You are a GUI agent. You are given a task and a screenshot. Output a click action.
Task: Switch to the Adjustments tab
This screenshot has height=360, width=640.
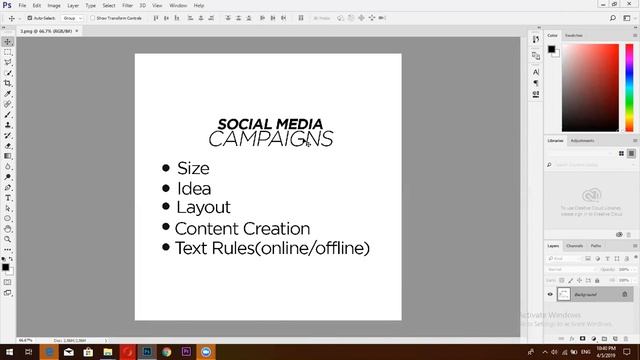582,140
